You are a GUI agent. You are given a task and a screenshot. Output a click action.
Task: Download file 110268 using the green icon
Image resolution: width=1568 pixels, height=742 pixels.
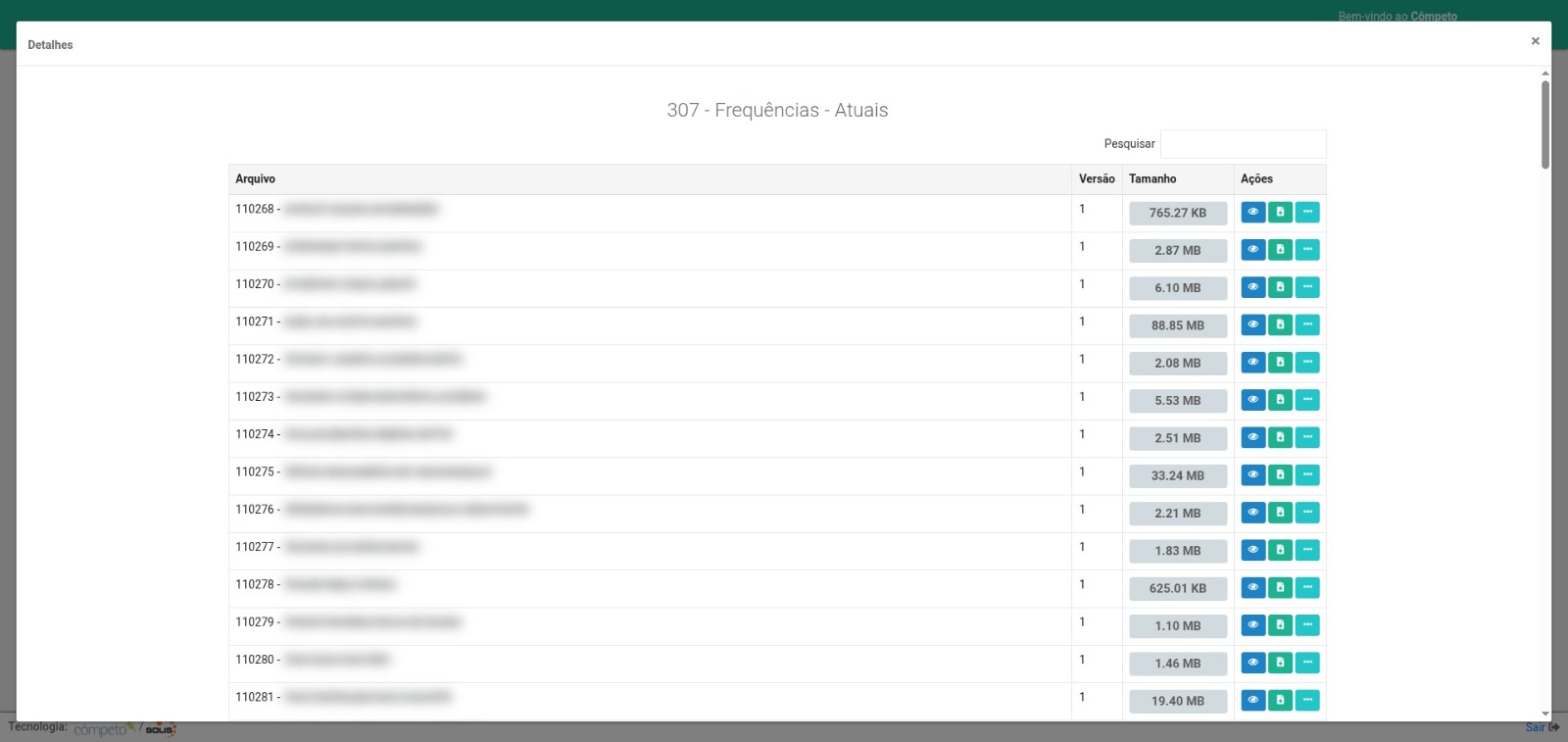point(1280,213)
